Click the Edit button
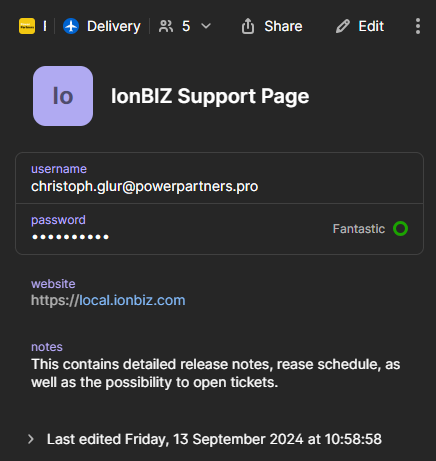This screenshot has width=436, height=461. click(x=360, y=26)
